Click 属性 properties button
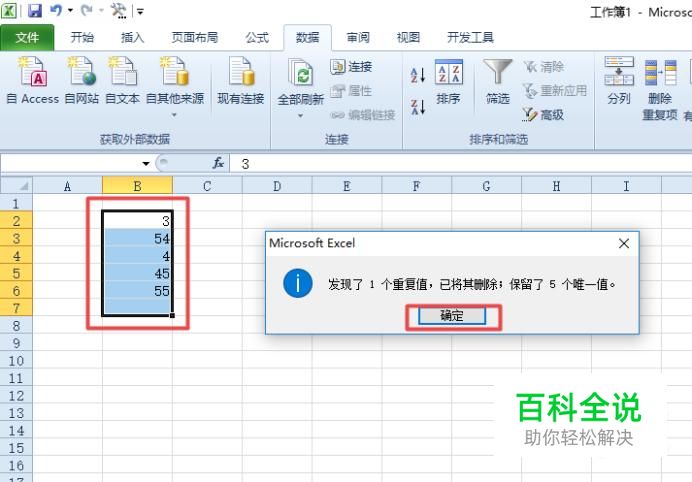 pyautogui.click(x=351, y=91)
